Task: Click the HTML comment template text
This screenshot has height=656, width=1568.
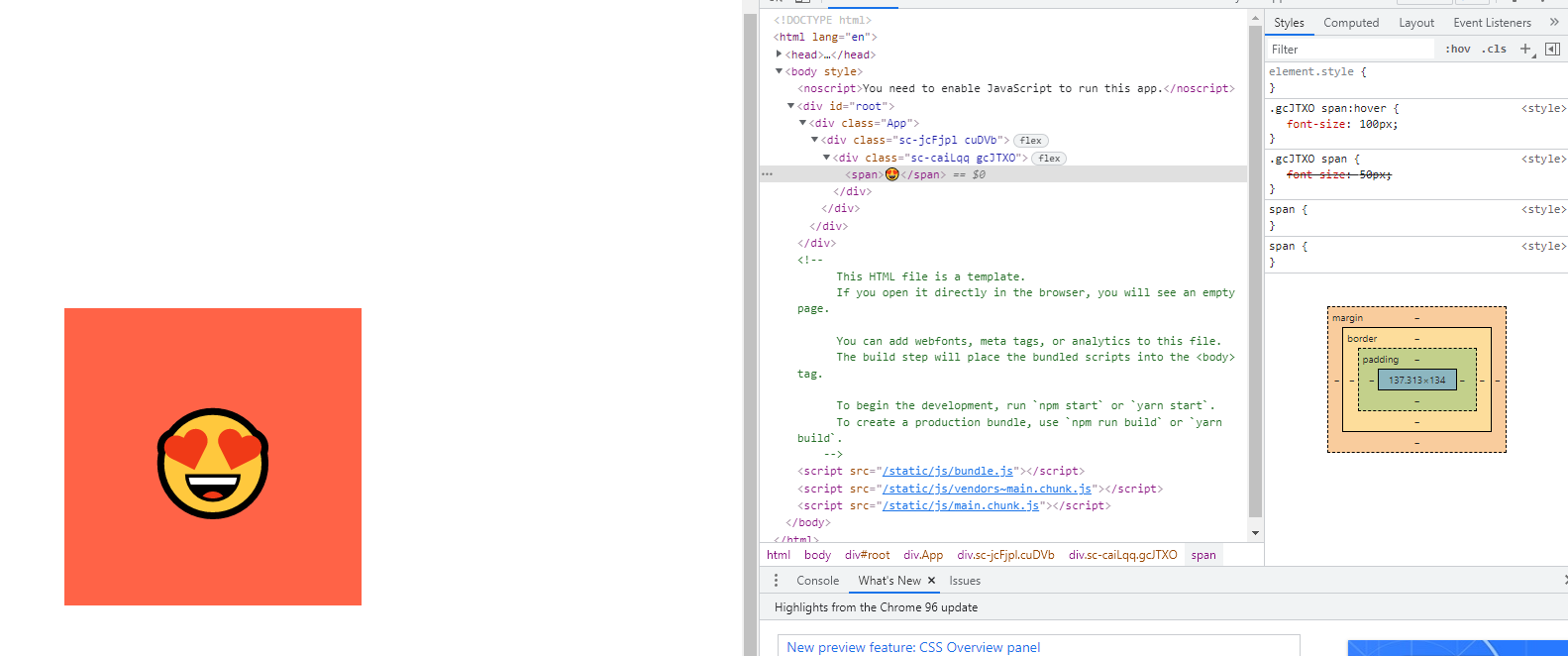Action: [1016, 357]
